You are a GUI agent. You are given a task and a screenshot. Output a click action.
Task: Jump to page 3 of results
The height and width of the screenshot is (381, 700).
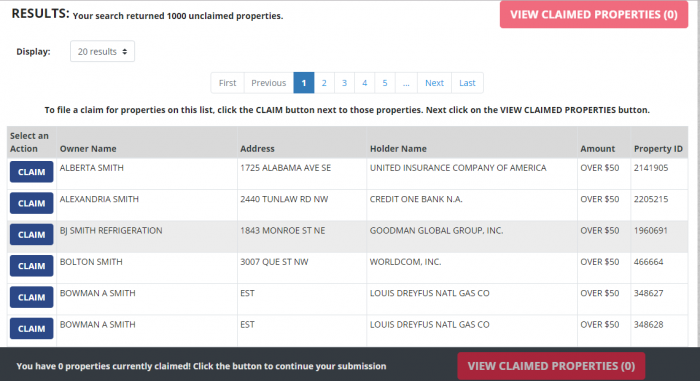[x=344, y=83]
